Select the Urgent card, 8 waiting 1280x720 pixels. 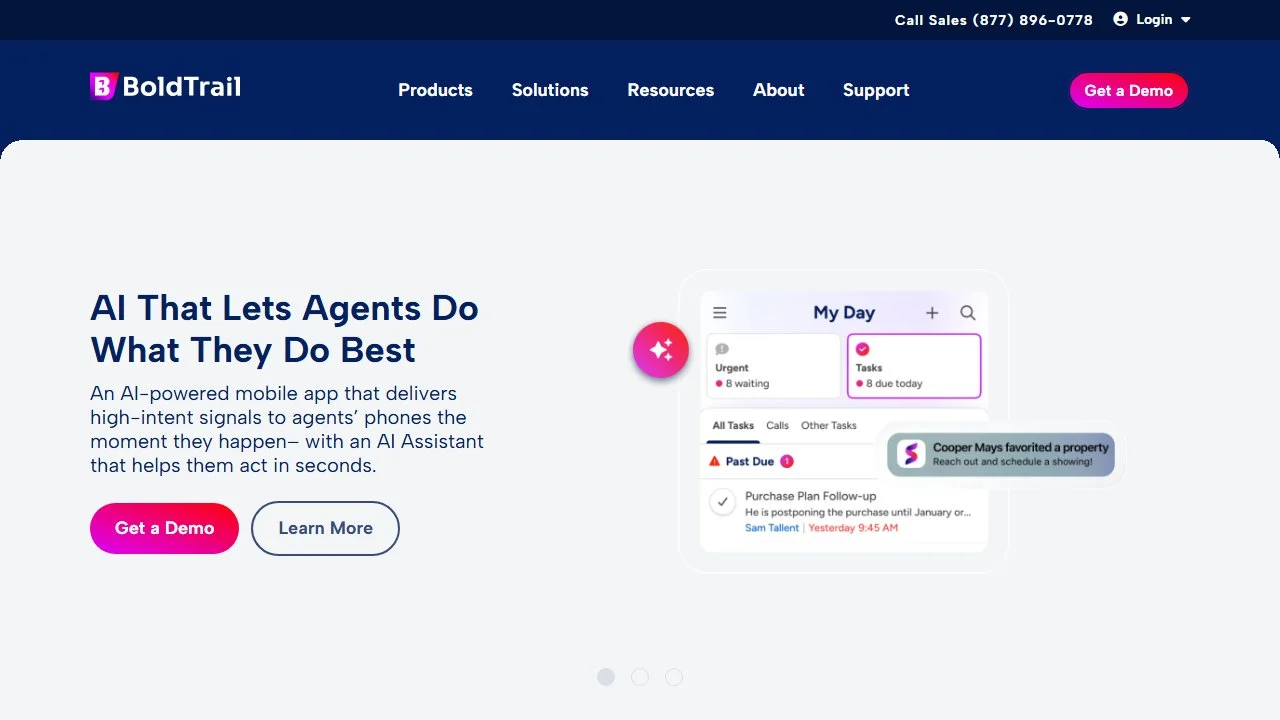click(773, 366)
